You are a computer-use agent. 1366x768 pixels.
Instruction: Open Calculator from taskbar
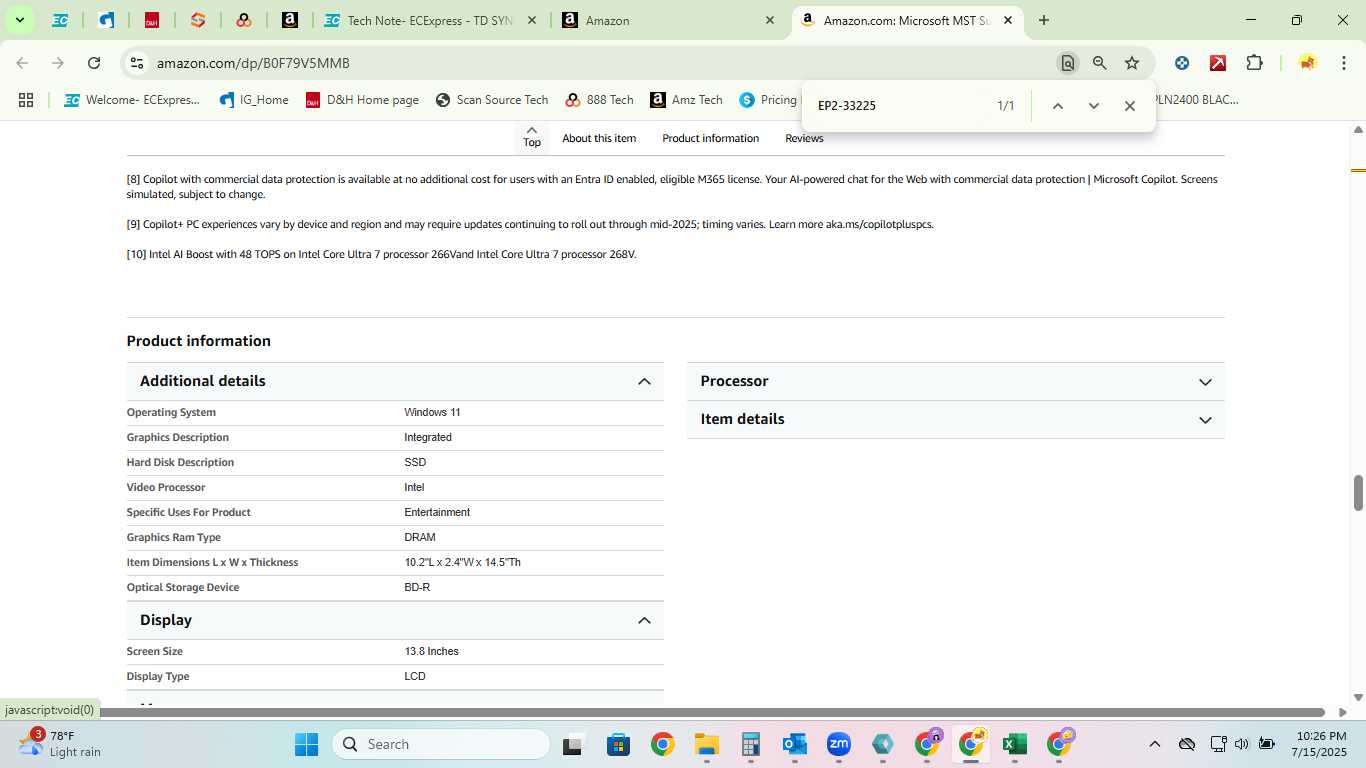[751, 744]
